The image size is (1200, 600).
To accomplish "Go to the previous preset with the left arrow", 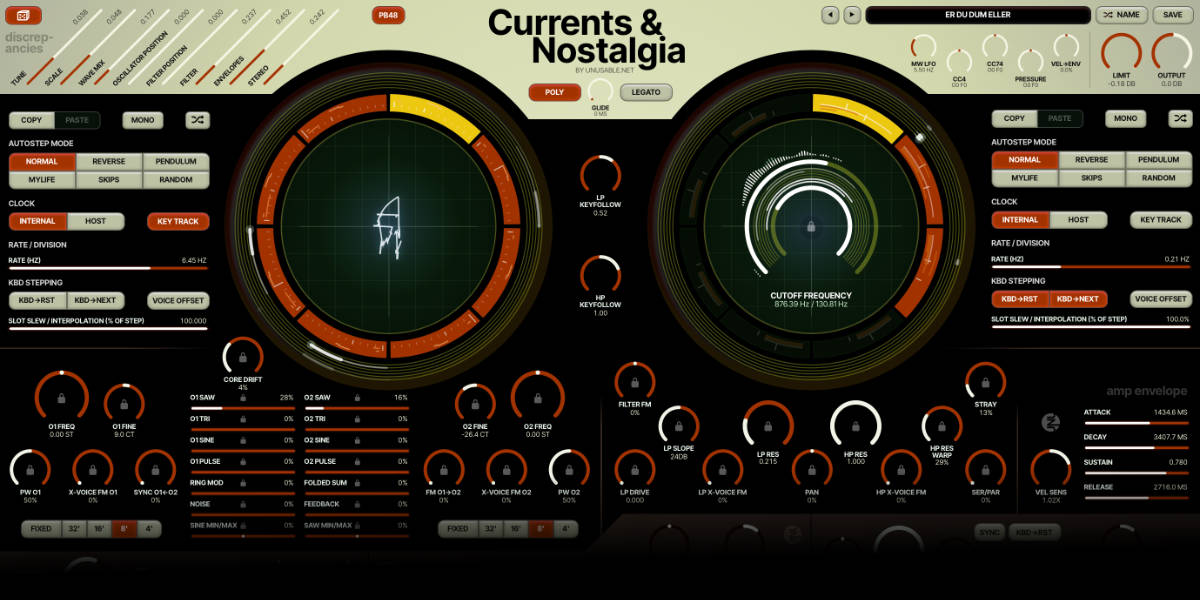I will pyautogui.click(x=830, y=15).
